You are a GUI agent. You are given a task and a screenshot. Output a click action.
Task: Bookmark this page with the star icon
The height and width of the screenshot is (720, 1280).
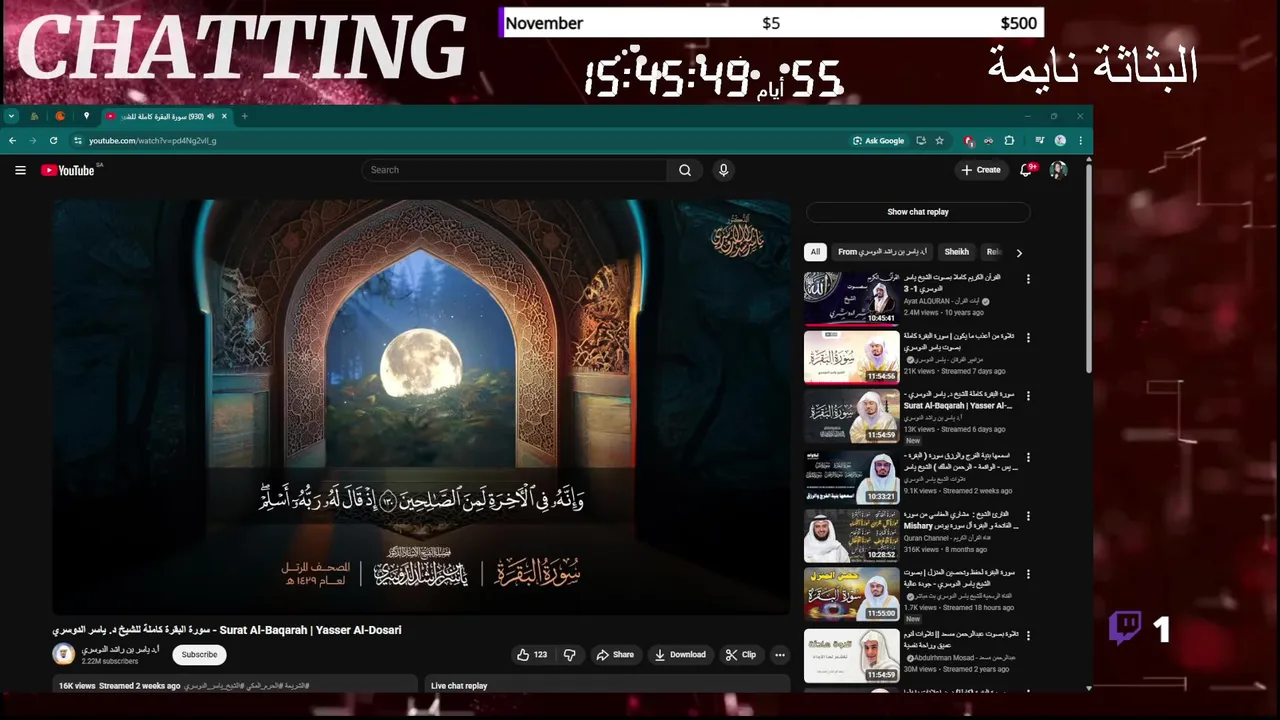[x=940, y=141]
